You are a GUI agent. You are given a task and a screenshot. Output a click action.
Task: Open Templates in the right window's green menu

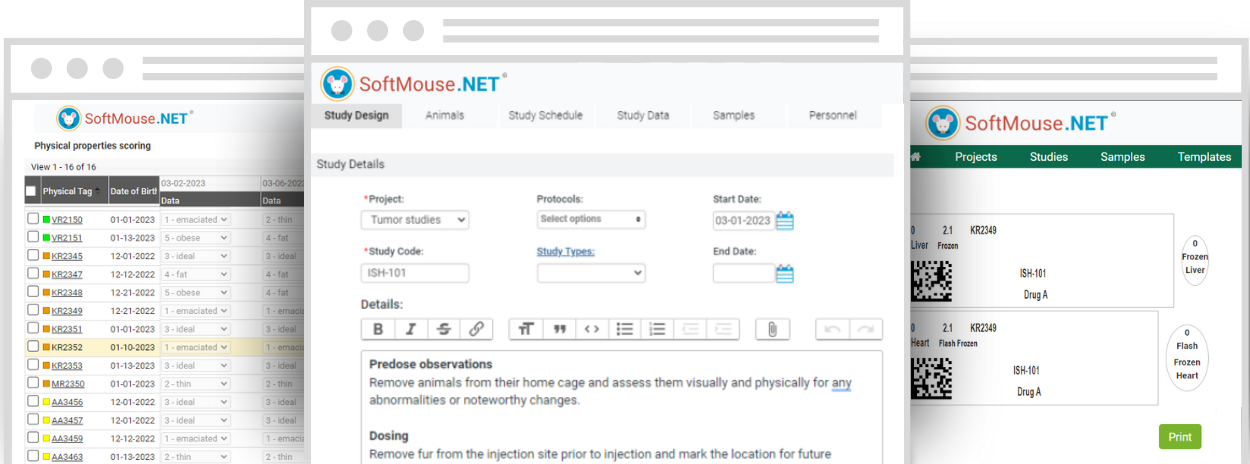click(x=1204, y=157)
